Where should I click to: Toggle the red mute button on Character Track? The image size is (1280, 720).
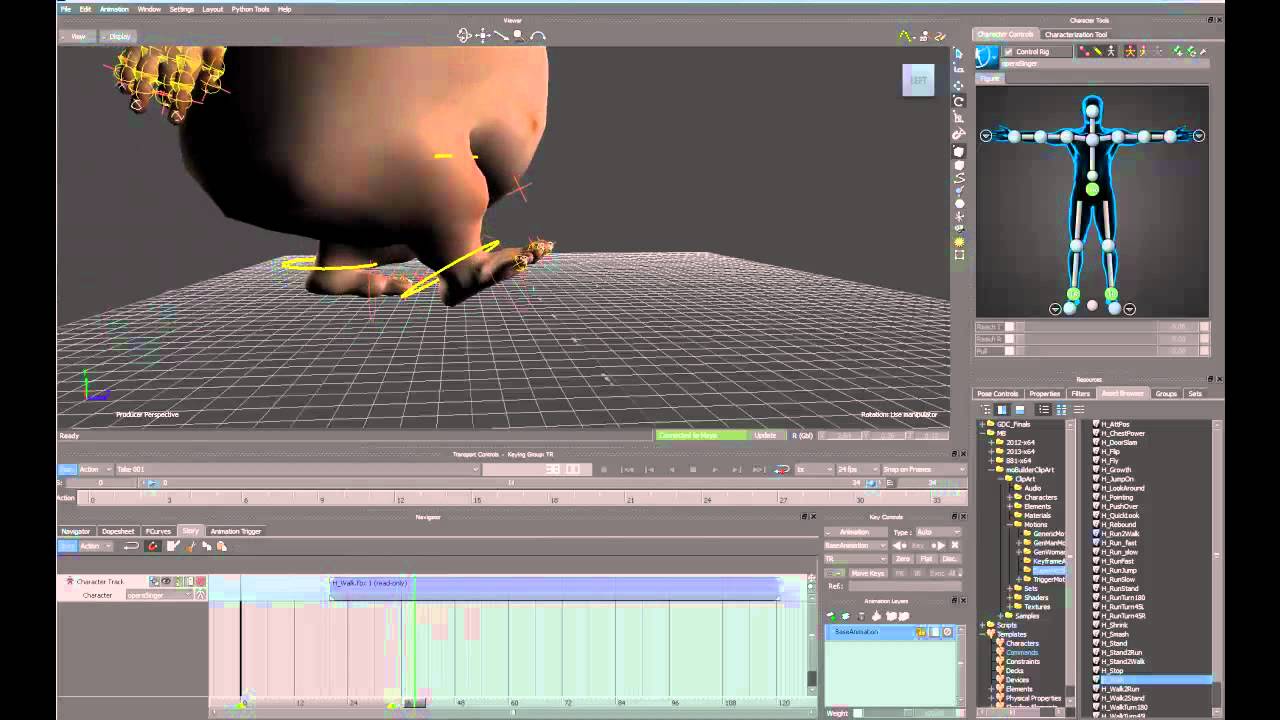click(x=201, y=581)
